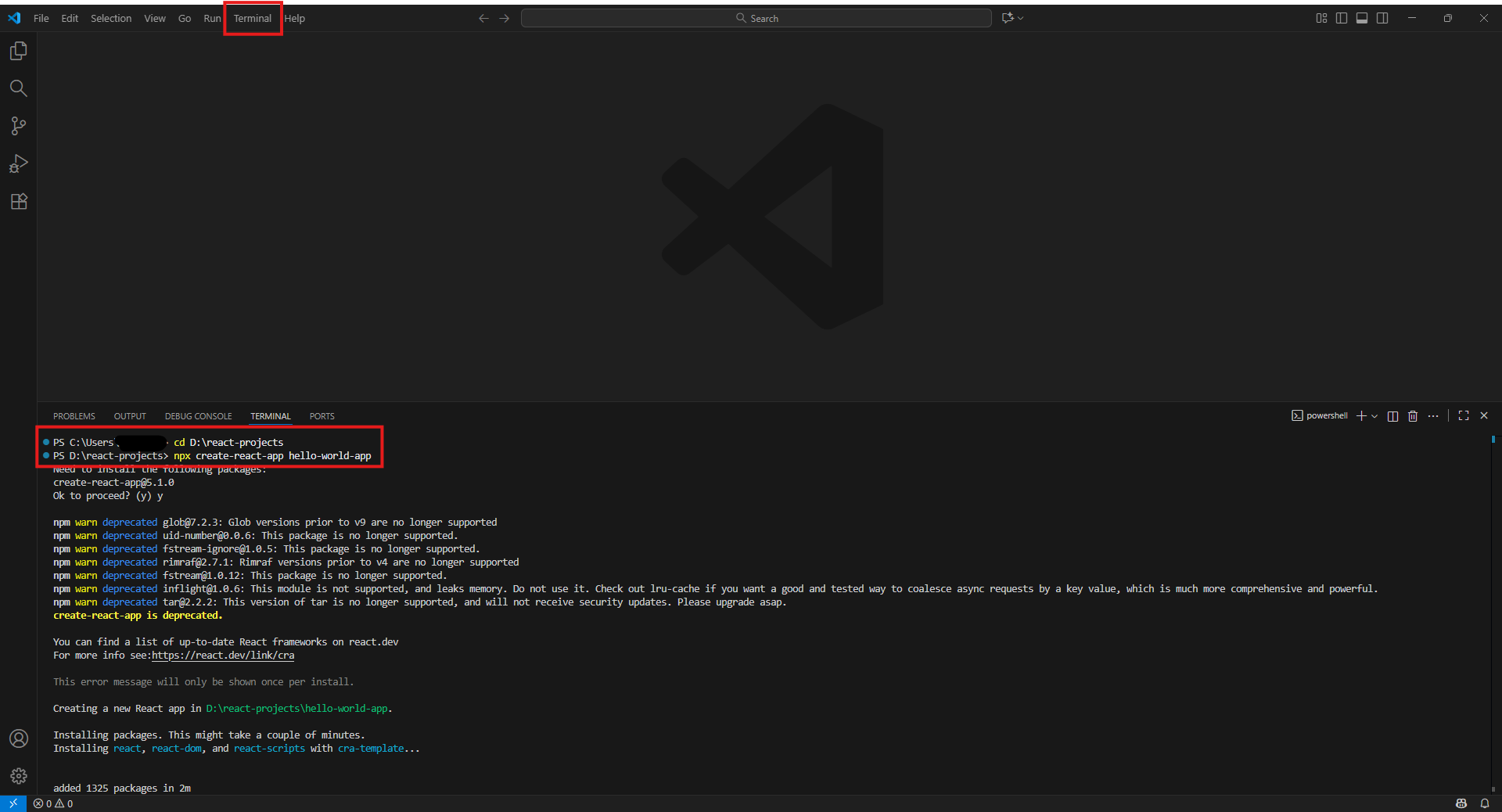Kill terminal using the trash icon

(x=1413, y=416)
